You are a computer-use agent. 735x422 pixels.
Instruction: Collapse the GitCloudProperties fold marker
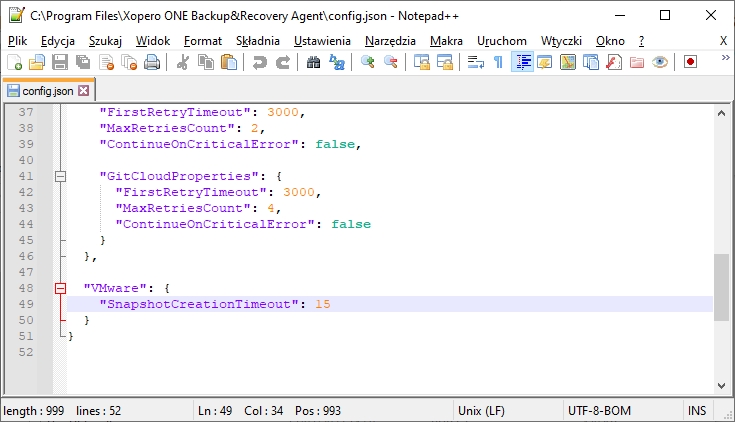coord(61,176)
